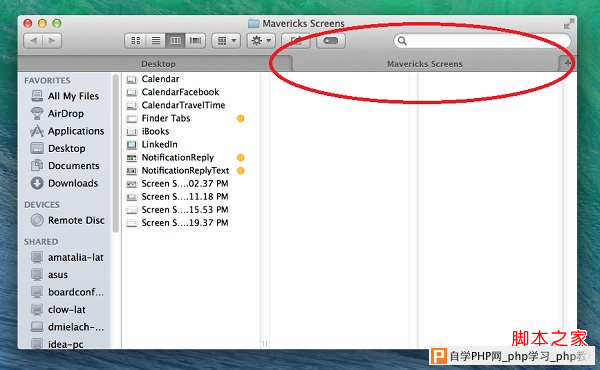Click the Edit Tags toolbar button
Screen dimensions: 600x370
[331, 41]
